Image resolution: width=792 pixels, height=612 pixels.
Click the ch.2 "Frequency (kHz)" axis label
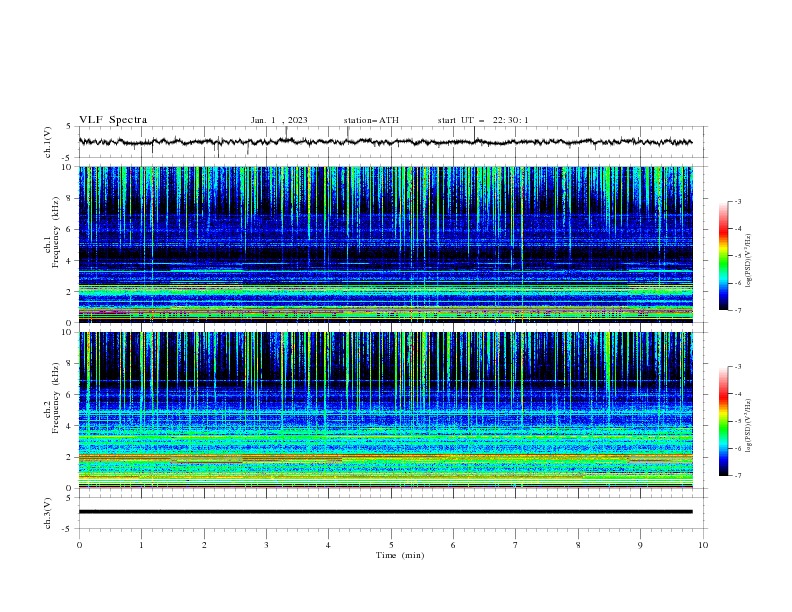click(x=56, y=398)
